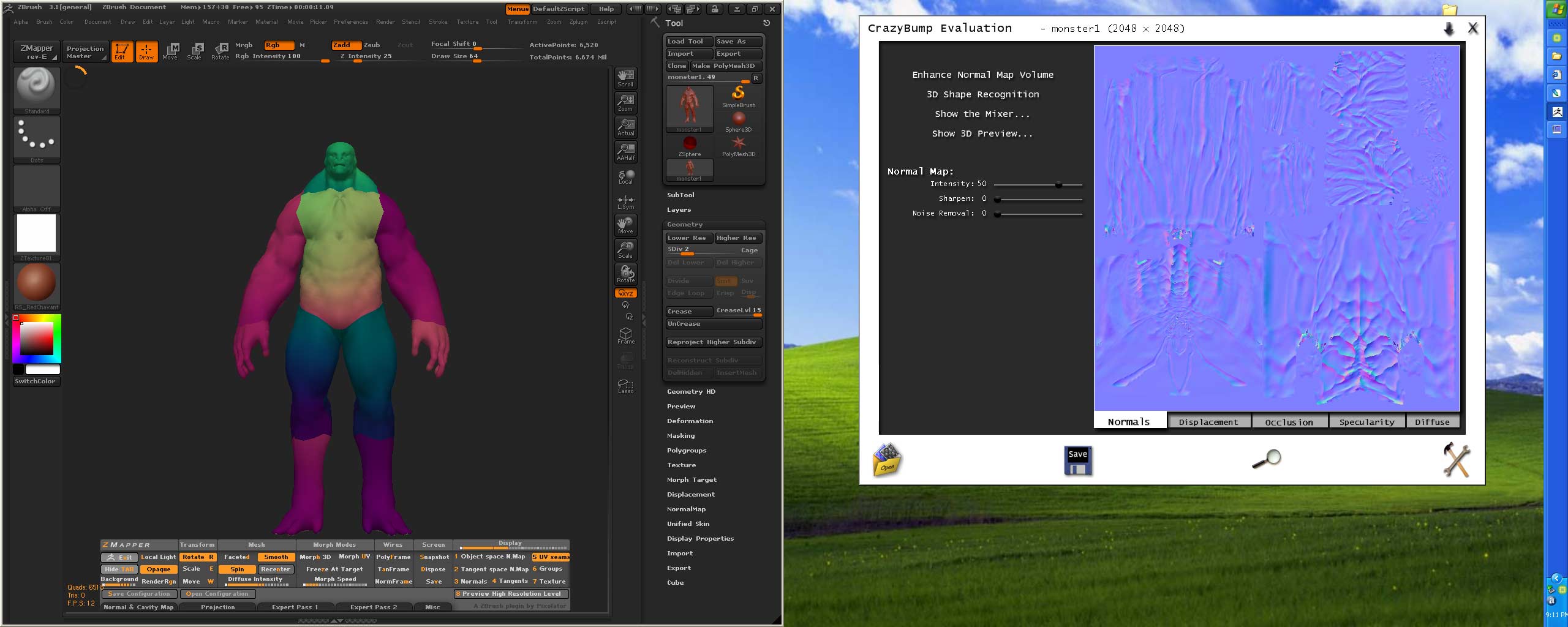Click the CrazyBump Save floppy icon
The image size is (1568, 627).
click(x=1078, y=461)
